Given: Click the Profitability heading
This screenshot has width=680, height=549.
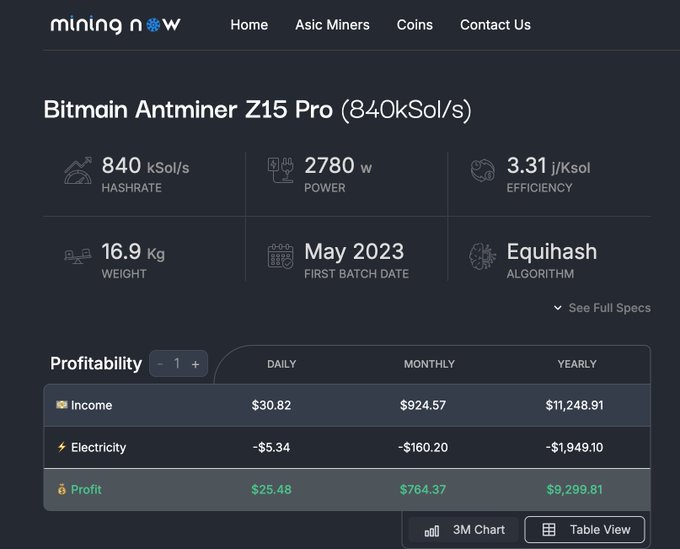Looking at the screenshot, I should (x=96, y=363).
